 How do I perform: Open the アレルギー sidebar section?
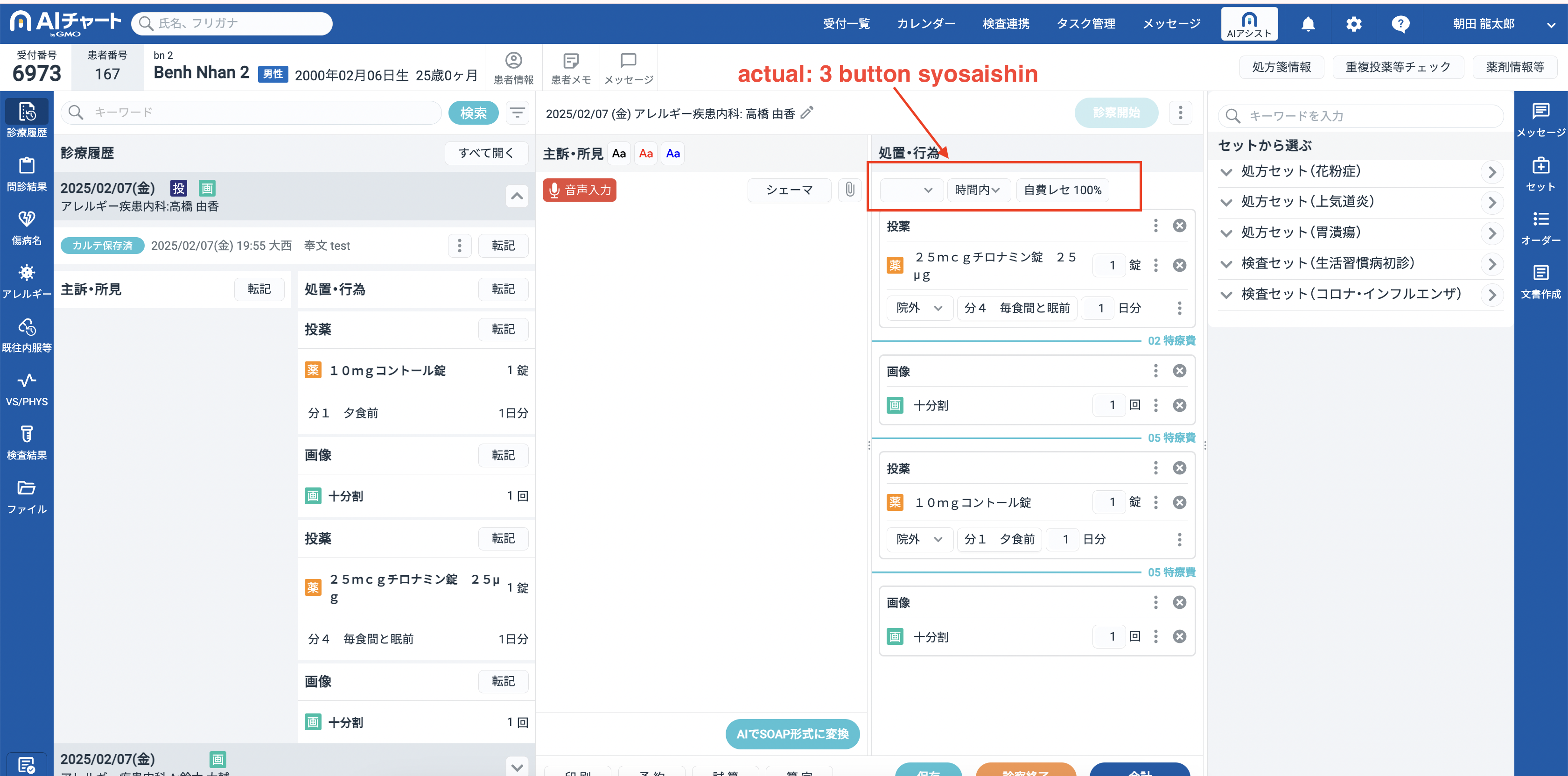pyautogui.click(x=26, y=281)
